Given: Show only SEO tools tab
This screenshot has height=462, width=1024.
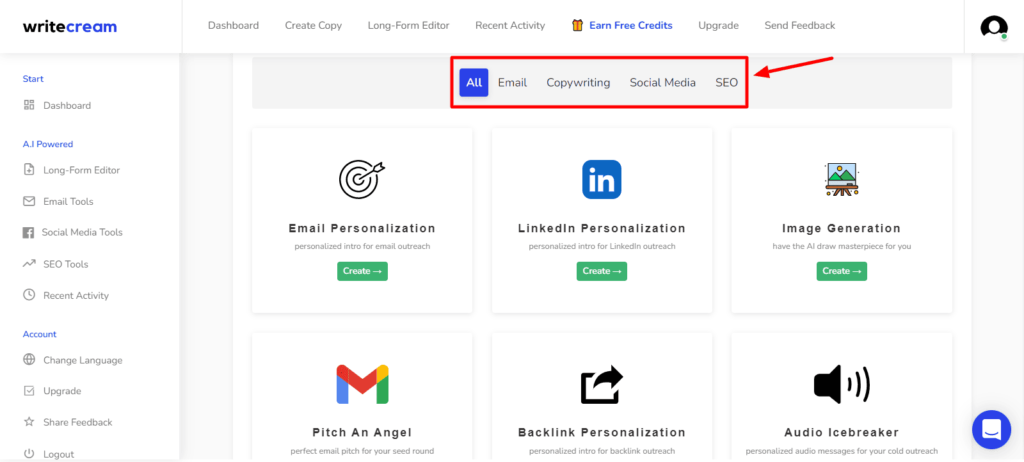Looking at the screenshot, I should [x=726, y=83].
